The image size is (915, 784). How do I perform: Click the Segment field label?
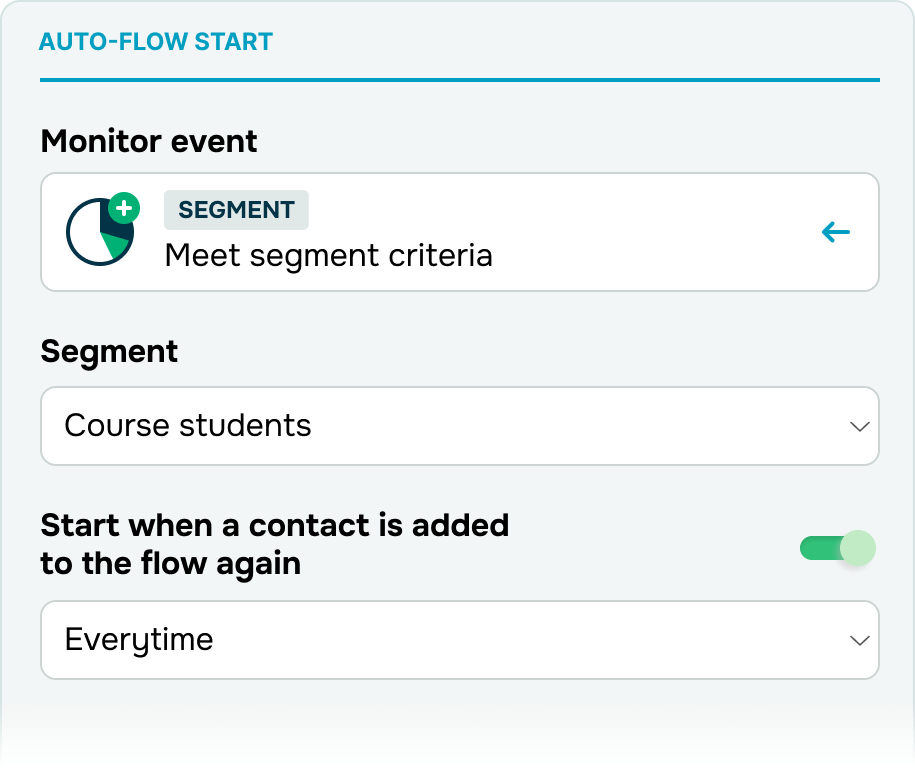tap(109, 352)
